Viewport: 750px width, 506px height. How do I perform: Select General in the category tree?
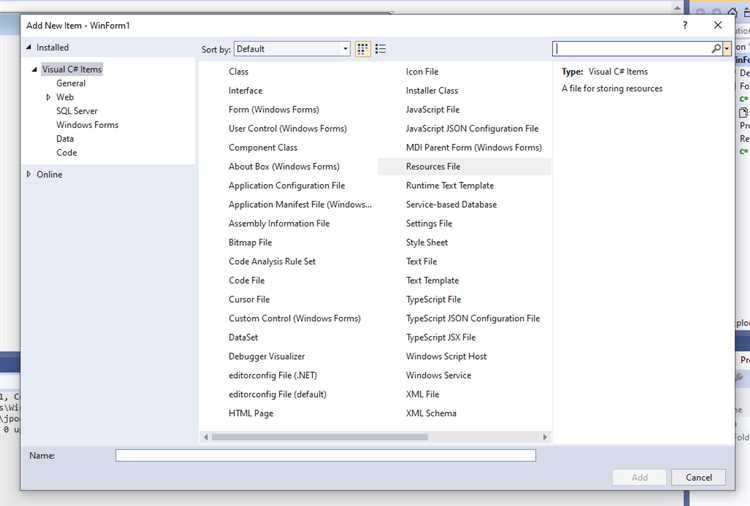(71, 83)
